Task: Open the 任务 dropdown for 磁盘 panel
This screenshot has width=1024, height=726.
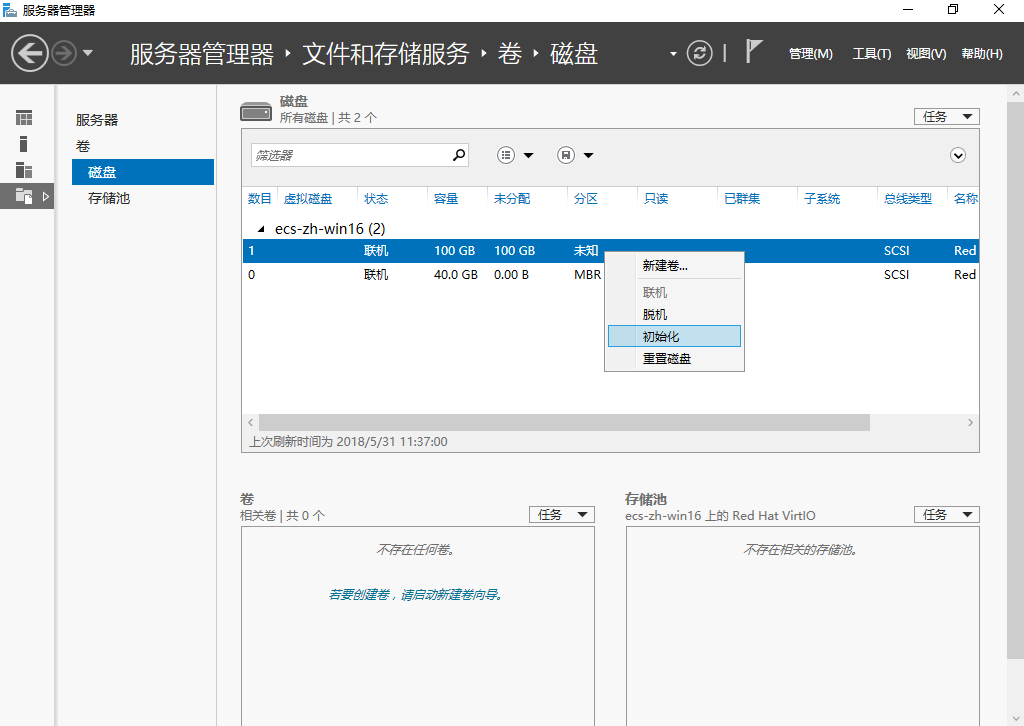Action: point(946,117)
